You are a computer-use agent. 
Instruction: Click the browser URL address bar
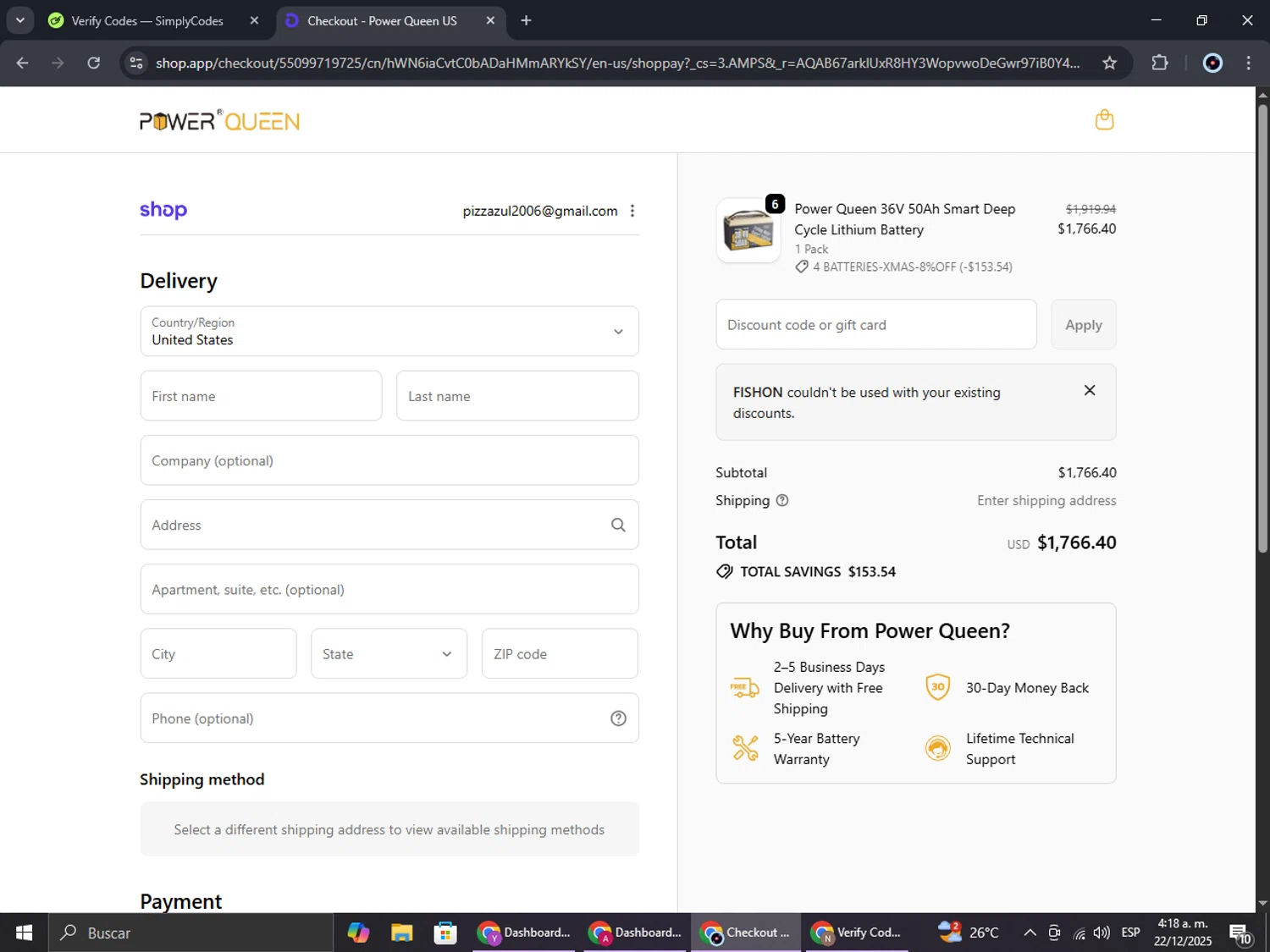[x=617, y=63]
